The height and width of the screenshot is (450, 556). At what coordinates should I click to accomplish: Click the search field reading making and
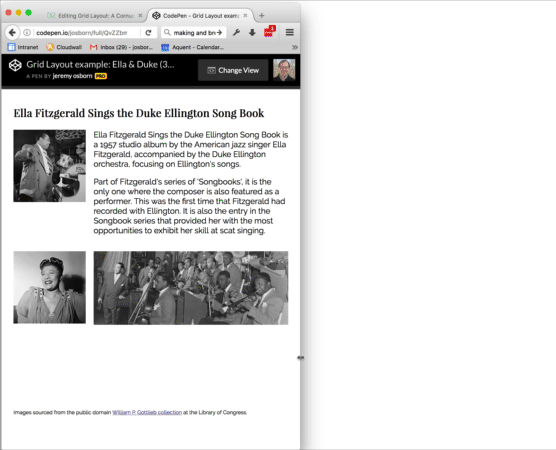point(194,33)
